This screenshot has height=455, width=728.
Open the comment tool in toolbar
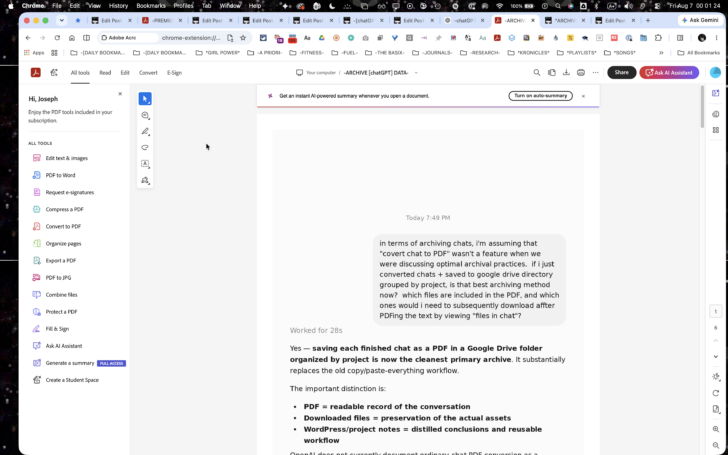click(145, 115)
